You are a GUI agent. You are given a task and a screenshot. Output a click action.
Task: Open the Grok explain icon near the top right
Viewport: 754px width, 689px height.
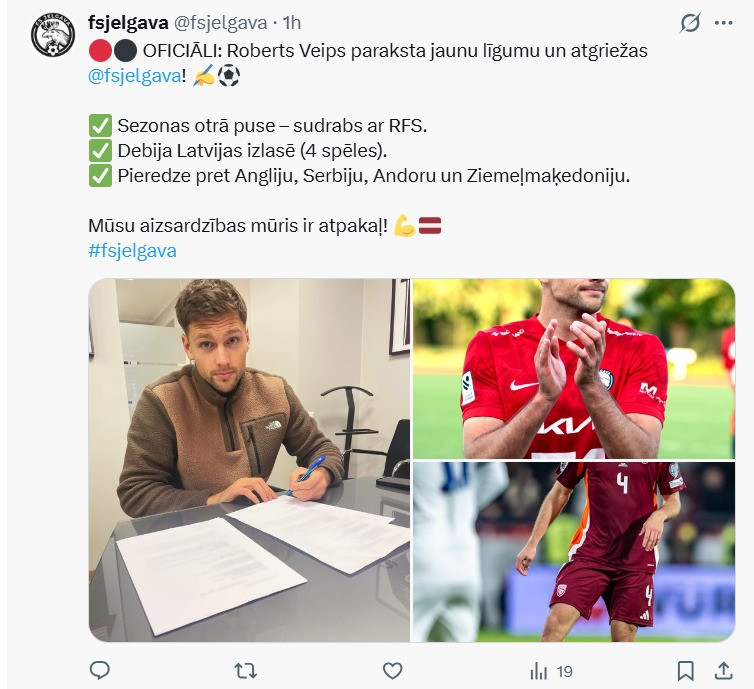point(690,23)
